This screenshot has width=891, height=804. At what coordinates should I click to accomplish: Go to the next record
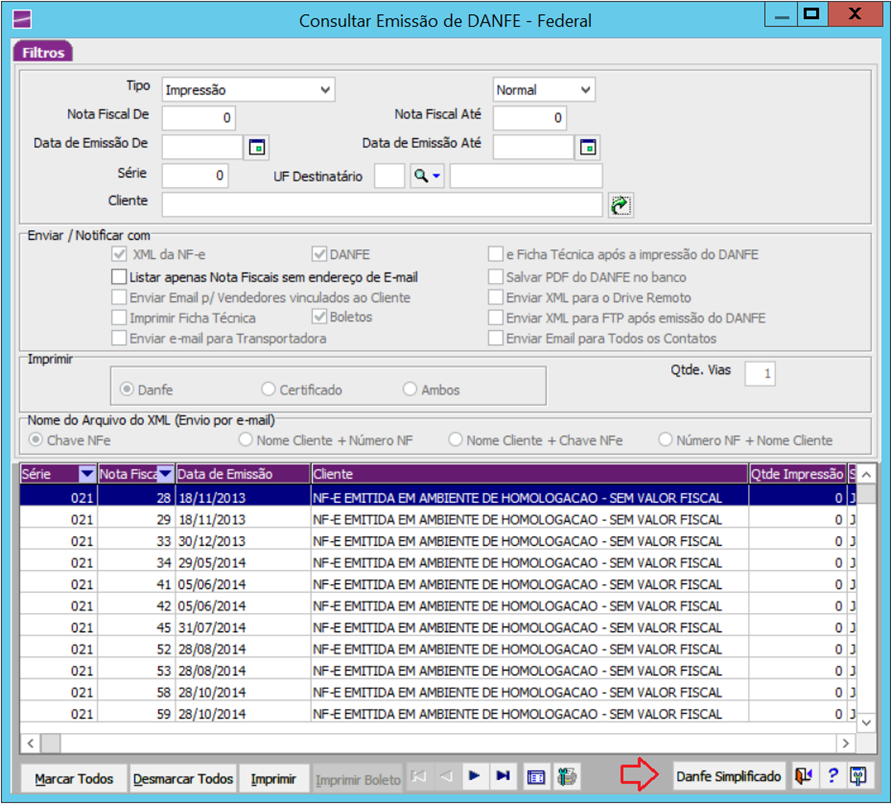click(x=474, y=776)
